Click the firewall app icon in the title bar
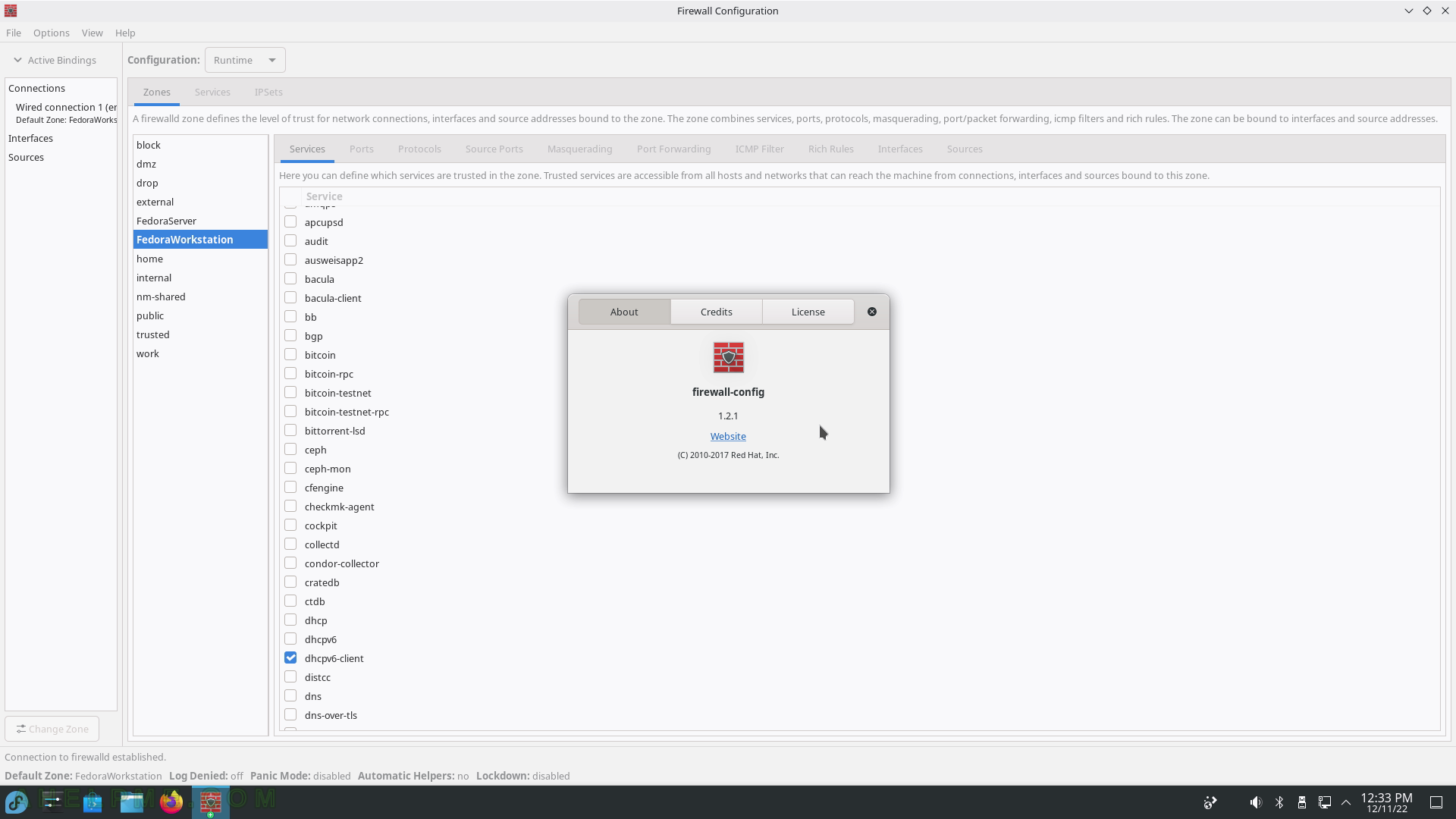 click(x=11, y=11)
